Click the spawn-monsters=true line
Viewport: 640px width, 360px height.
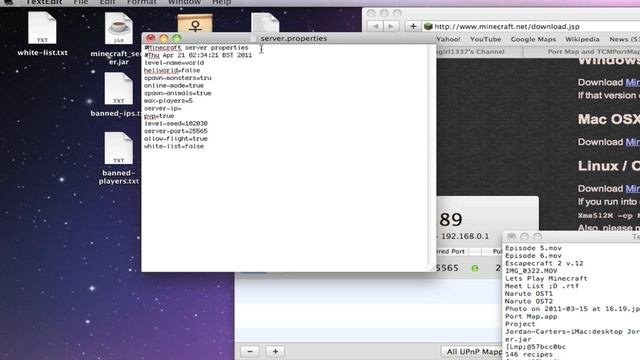[x=178, y=78]
